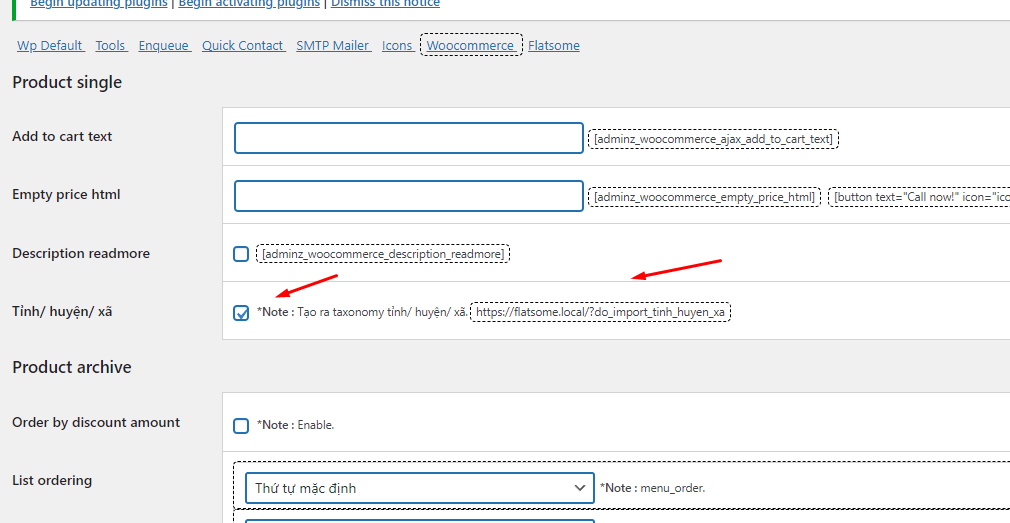This screenshot has height=523, width=1010.
Task: Dismiss this notice via the link
Action: coord(385,4)
